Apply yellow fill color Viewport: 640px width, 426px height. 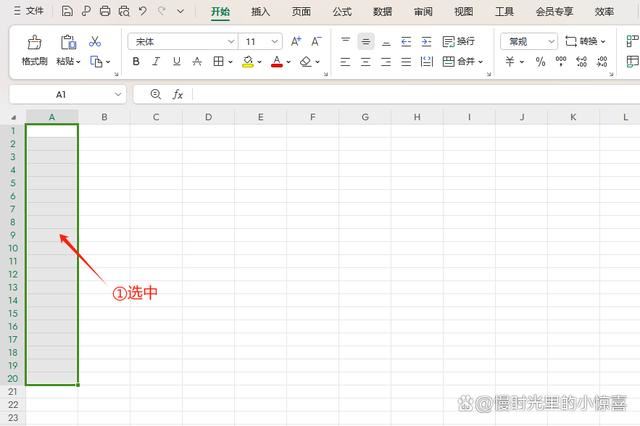pos(248,62)
